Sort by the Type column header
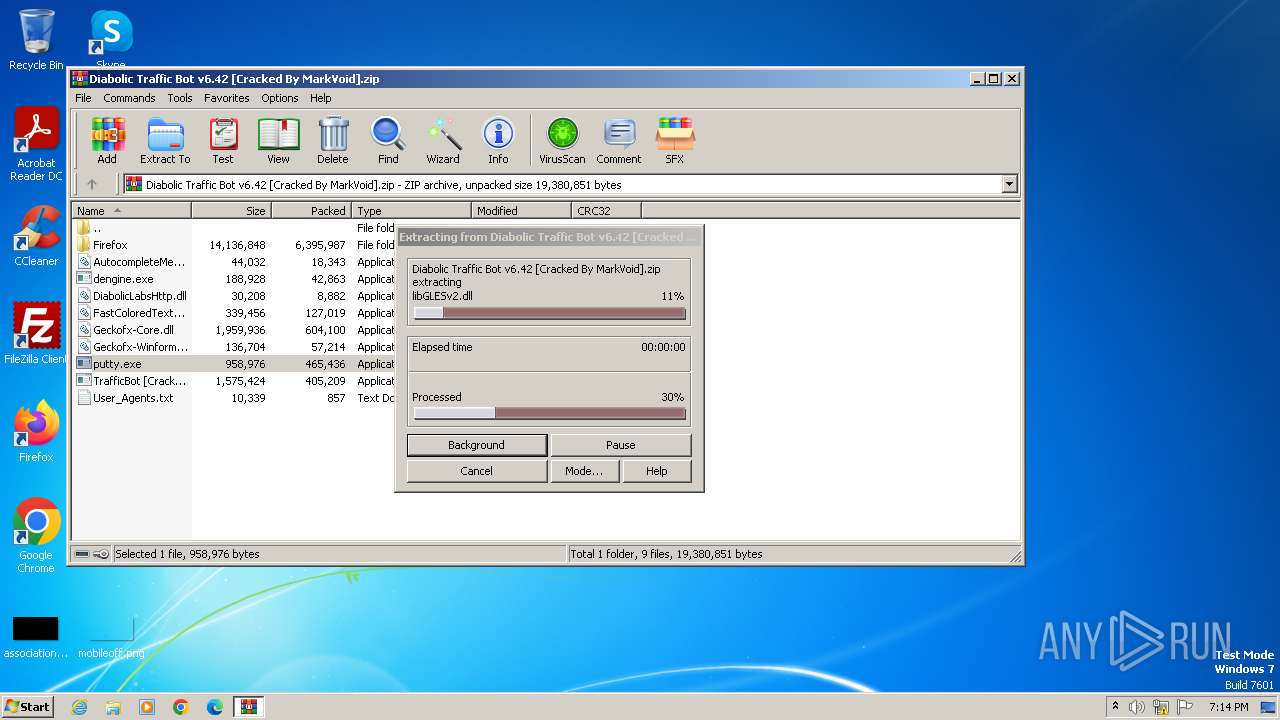The height and width of the screenshot is (720, 1280). point(411,211)
